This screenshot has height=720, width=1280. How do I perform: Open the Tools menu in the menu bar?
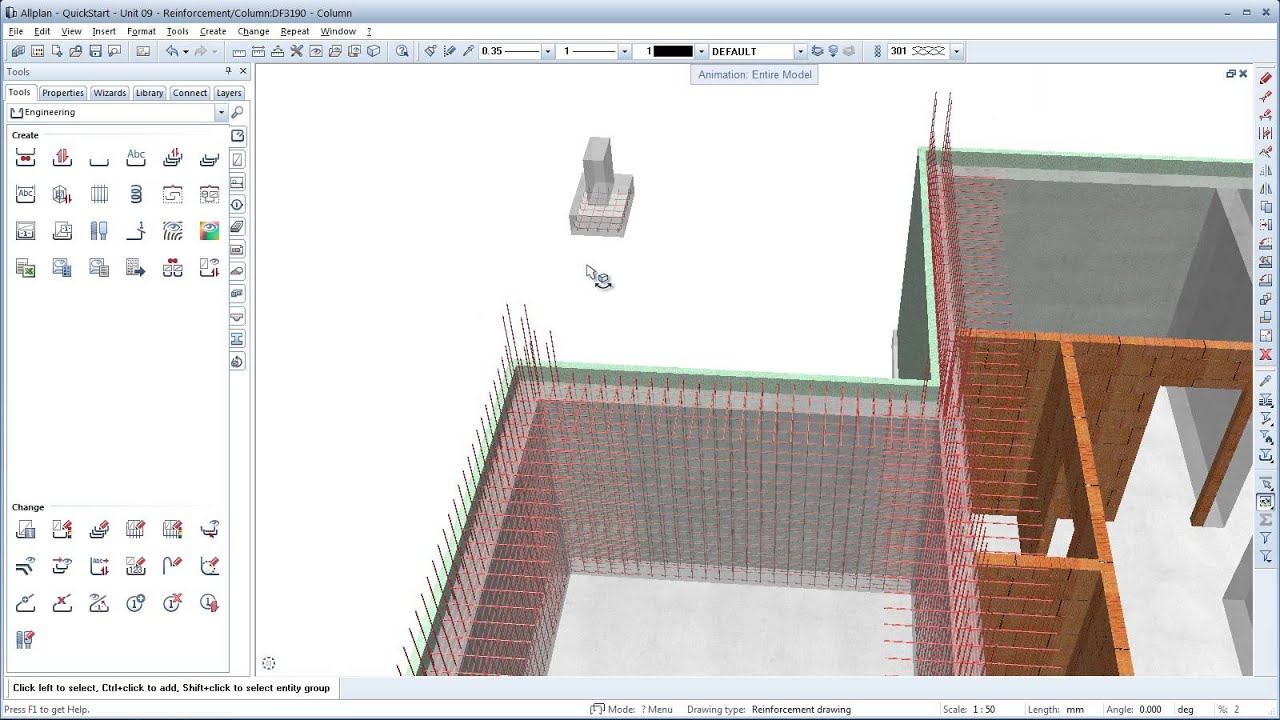[177, 31]
